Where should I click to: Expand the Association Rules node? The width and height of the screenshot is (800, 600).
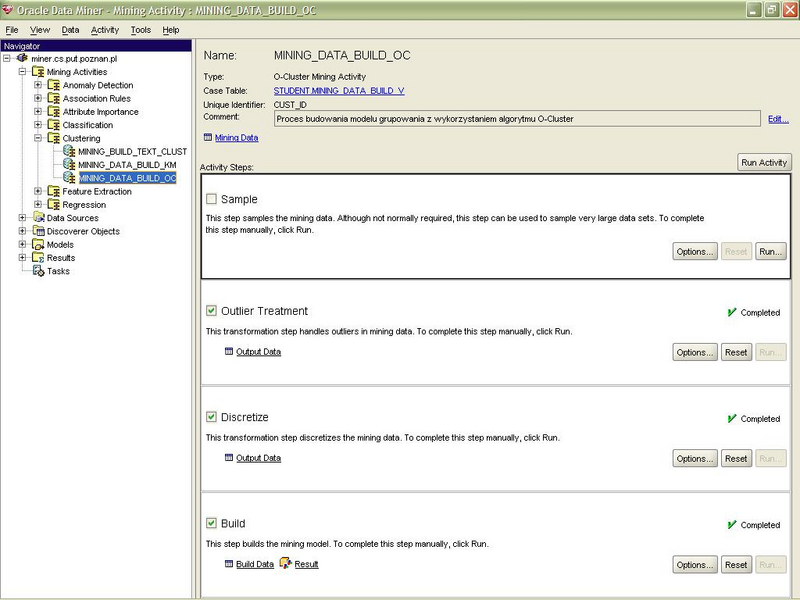(x=38, y=98)
